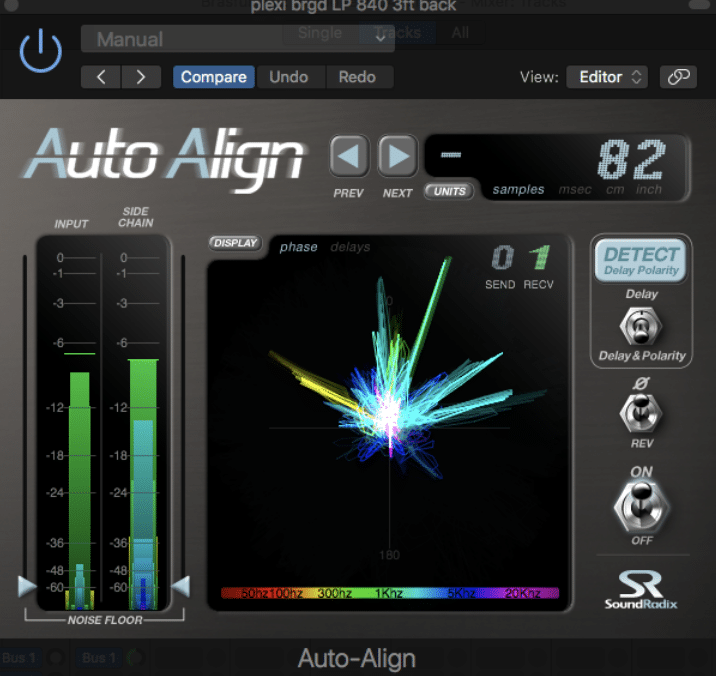Viewport: 716px width, 676px height.
Task: Click the RECV channel number 1
Action: click(x=540, y=258)
